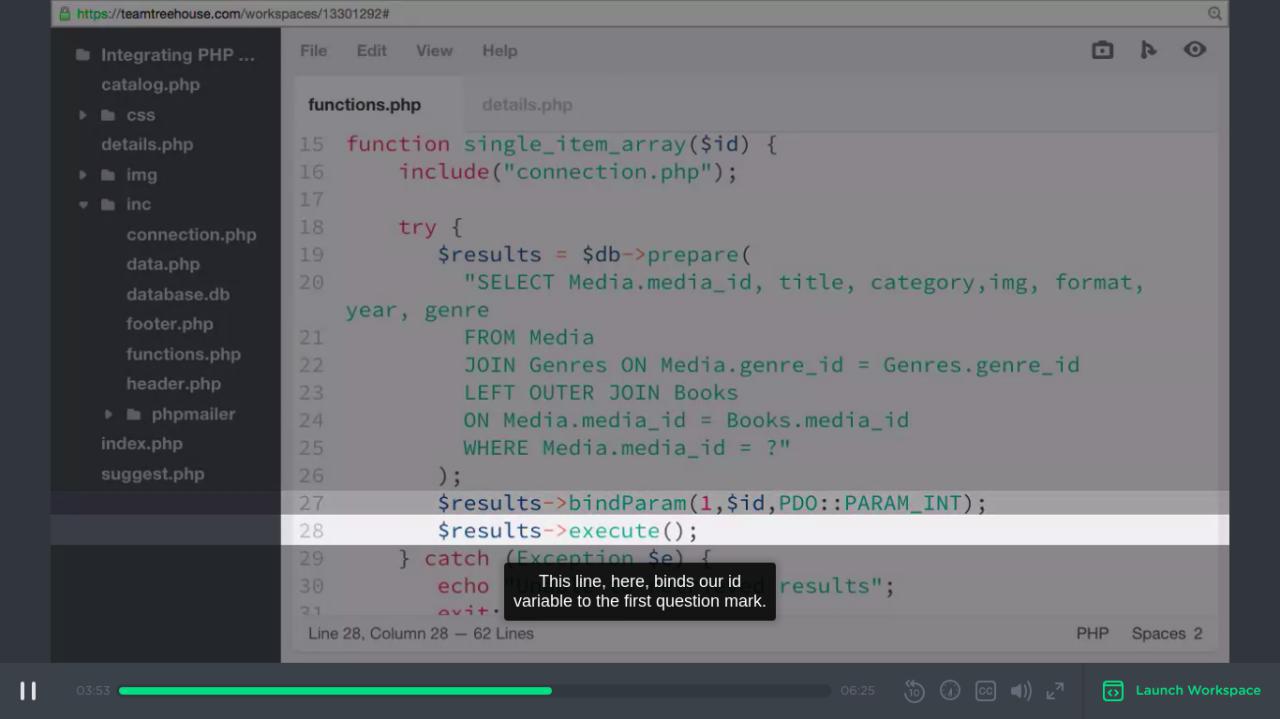Preview the workspace with the eye icon
Image resolution: width=1280 pixels, height=719 pixels.
click(1195, 50)
